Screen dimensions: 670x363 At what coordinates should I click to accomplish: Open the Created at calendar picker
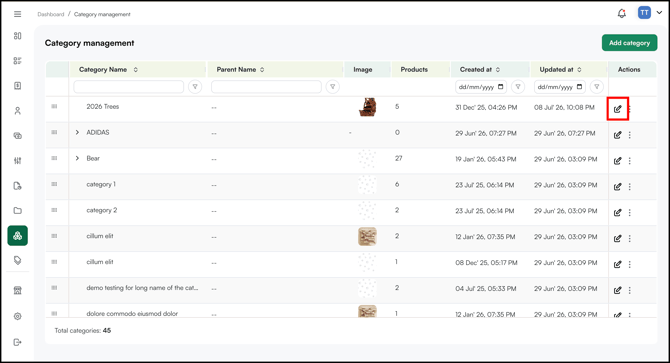[x=501, y=87]
